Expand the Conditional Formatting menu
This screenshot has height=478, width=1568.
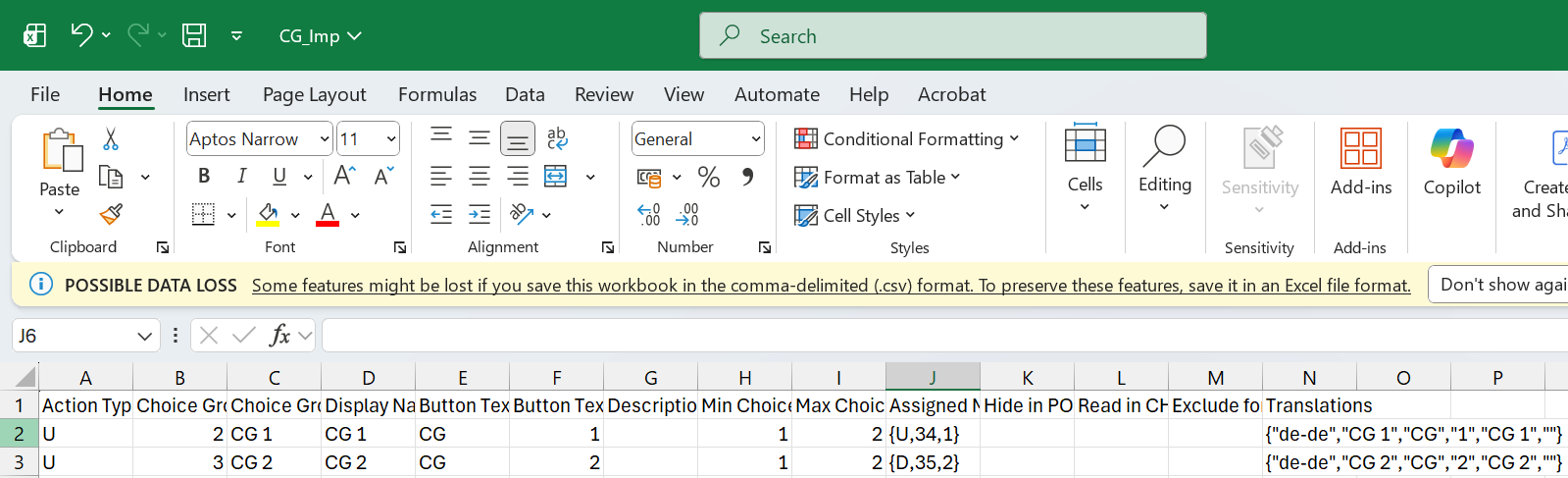(907, 139)
